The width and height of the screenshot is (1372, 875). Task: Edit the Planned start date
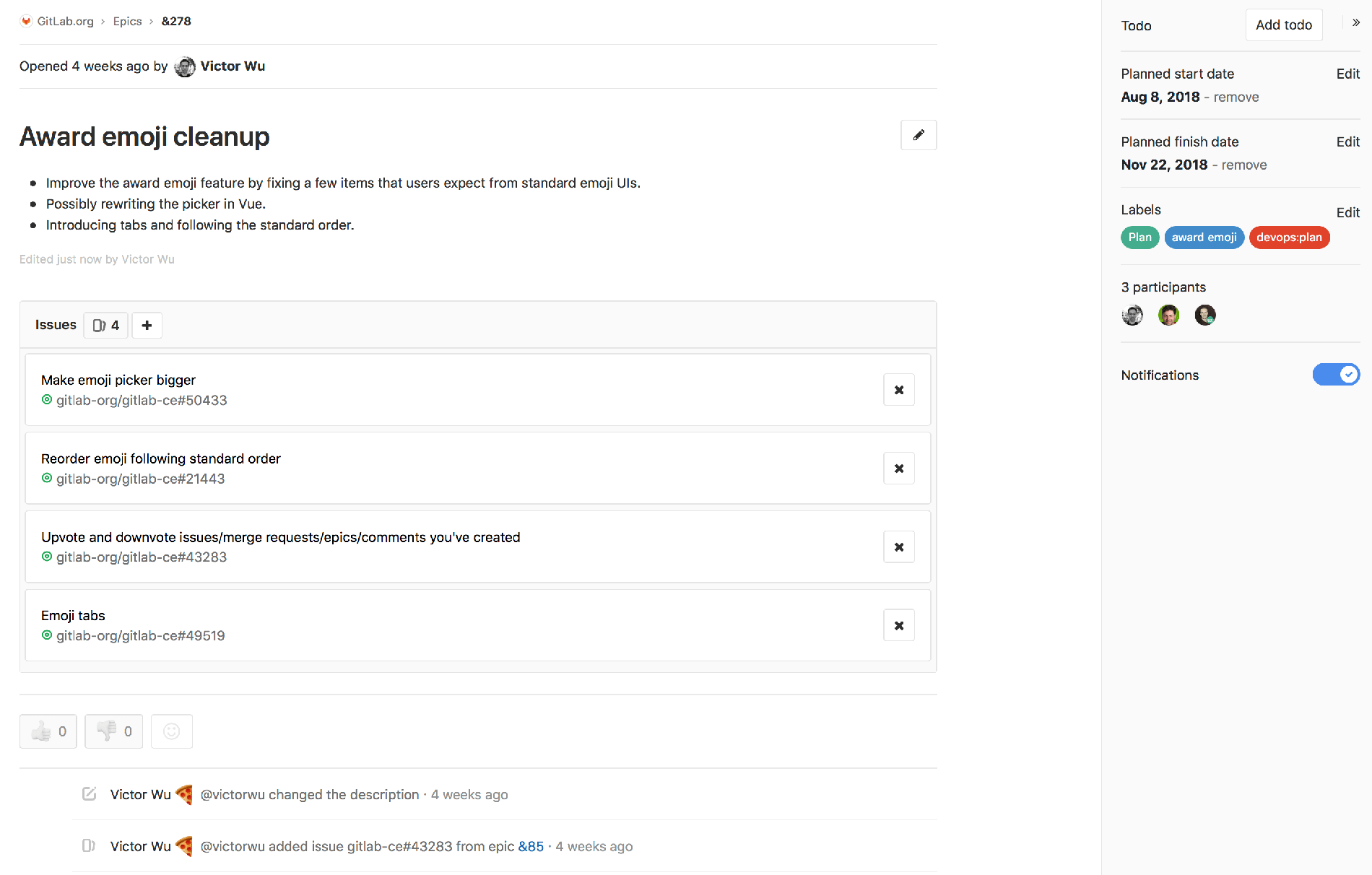point(1347,74)
